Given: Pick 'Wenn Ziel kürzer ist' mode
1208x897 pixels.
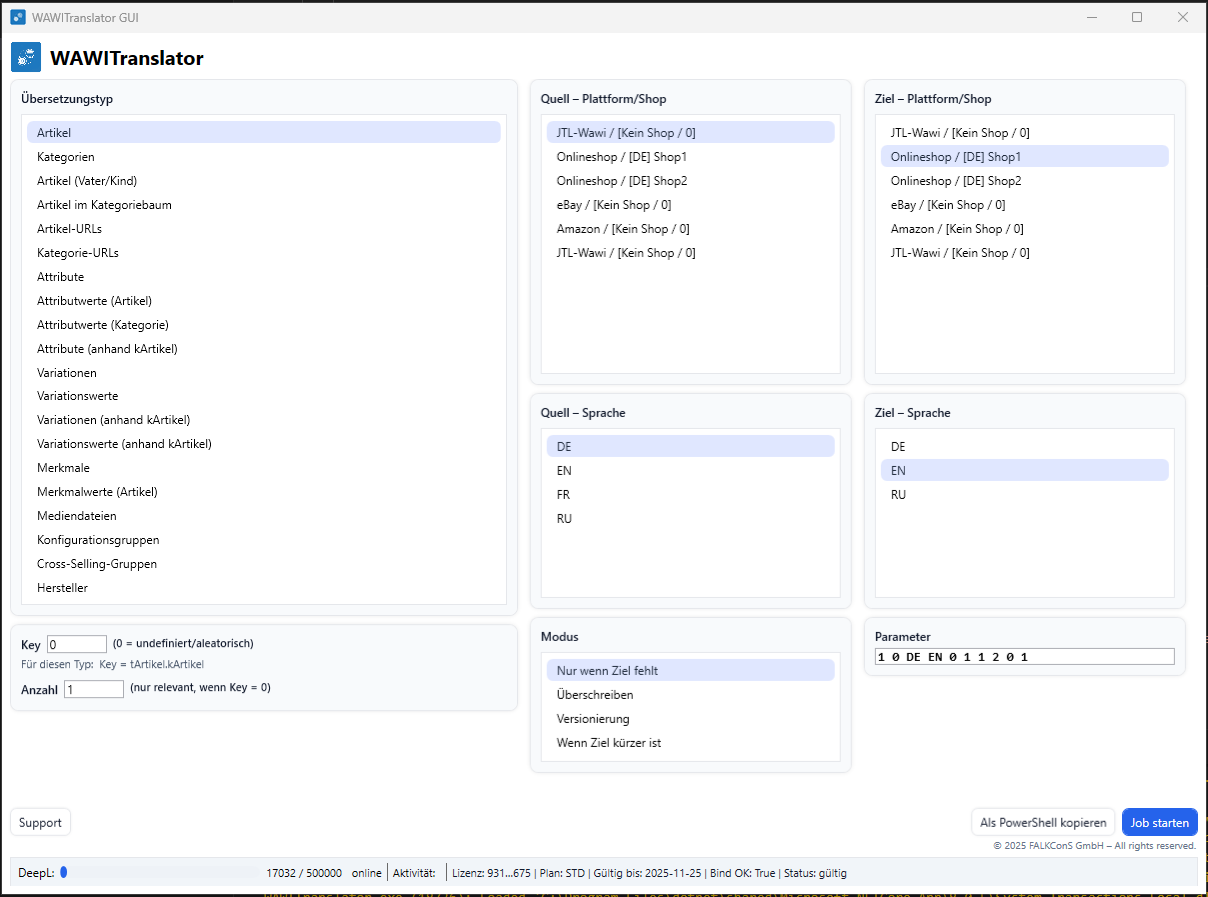Looking at the screenshot, I should point(609,743).
